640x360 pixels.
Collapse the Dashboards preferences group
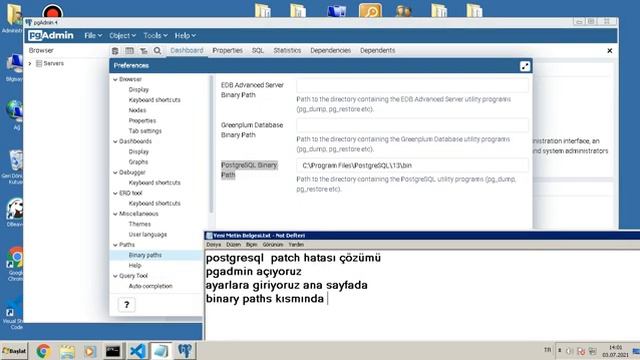point(115,142)
